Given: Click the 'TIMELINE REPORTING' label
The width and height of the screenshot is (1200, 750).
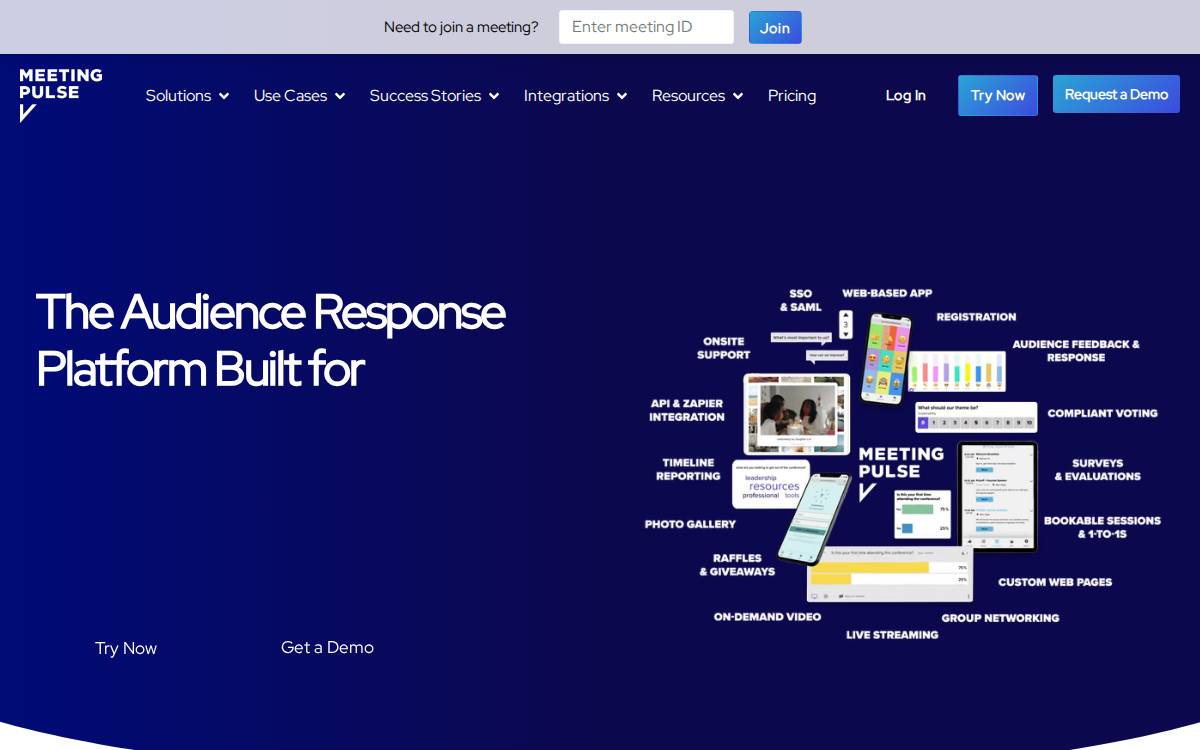Looking at the screenshot, I should click(x=688, y=470).
